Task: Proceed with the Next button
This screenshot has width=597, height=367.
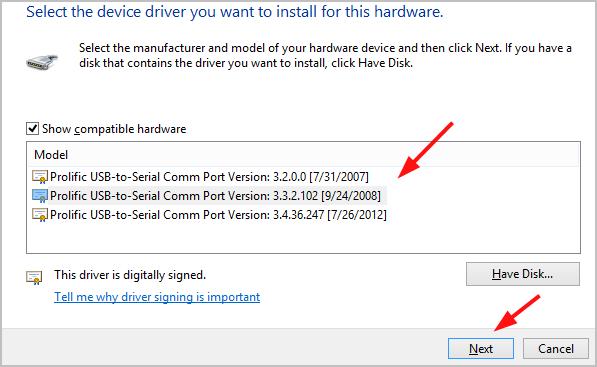Action: [x=481, y=348]
